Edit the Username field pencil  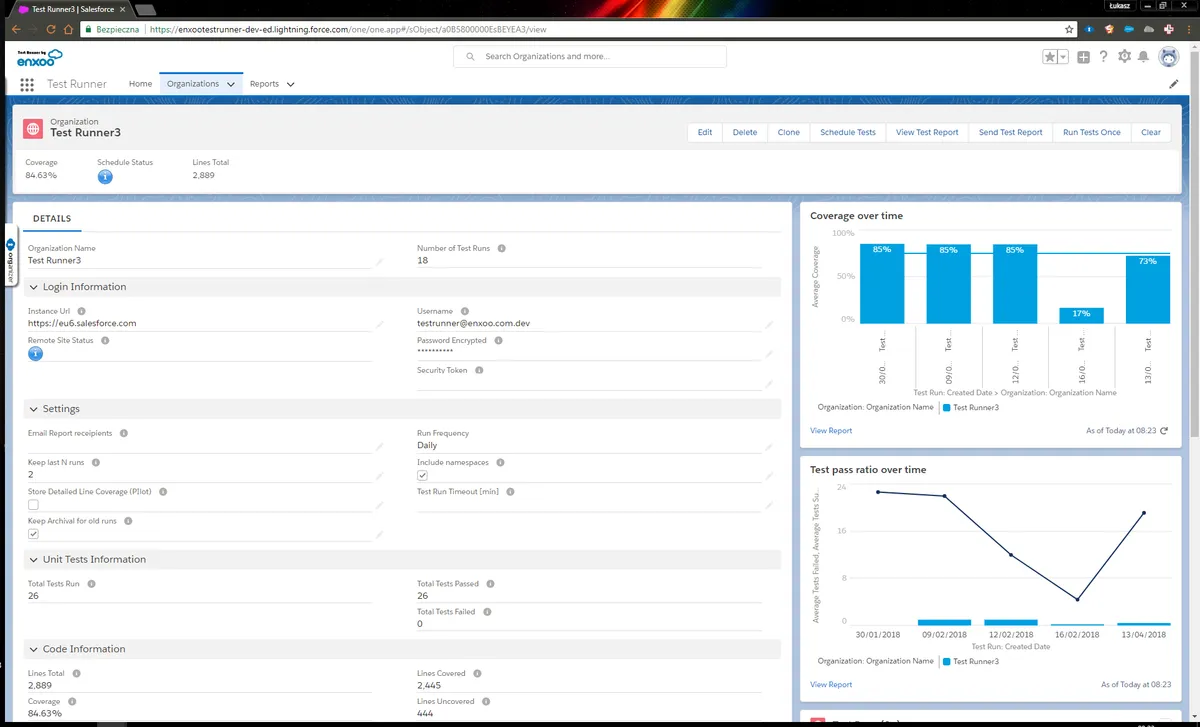tap(768, 324)
